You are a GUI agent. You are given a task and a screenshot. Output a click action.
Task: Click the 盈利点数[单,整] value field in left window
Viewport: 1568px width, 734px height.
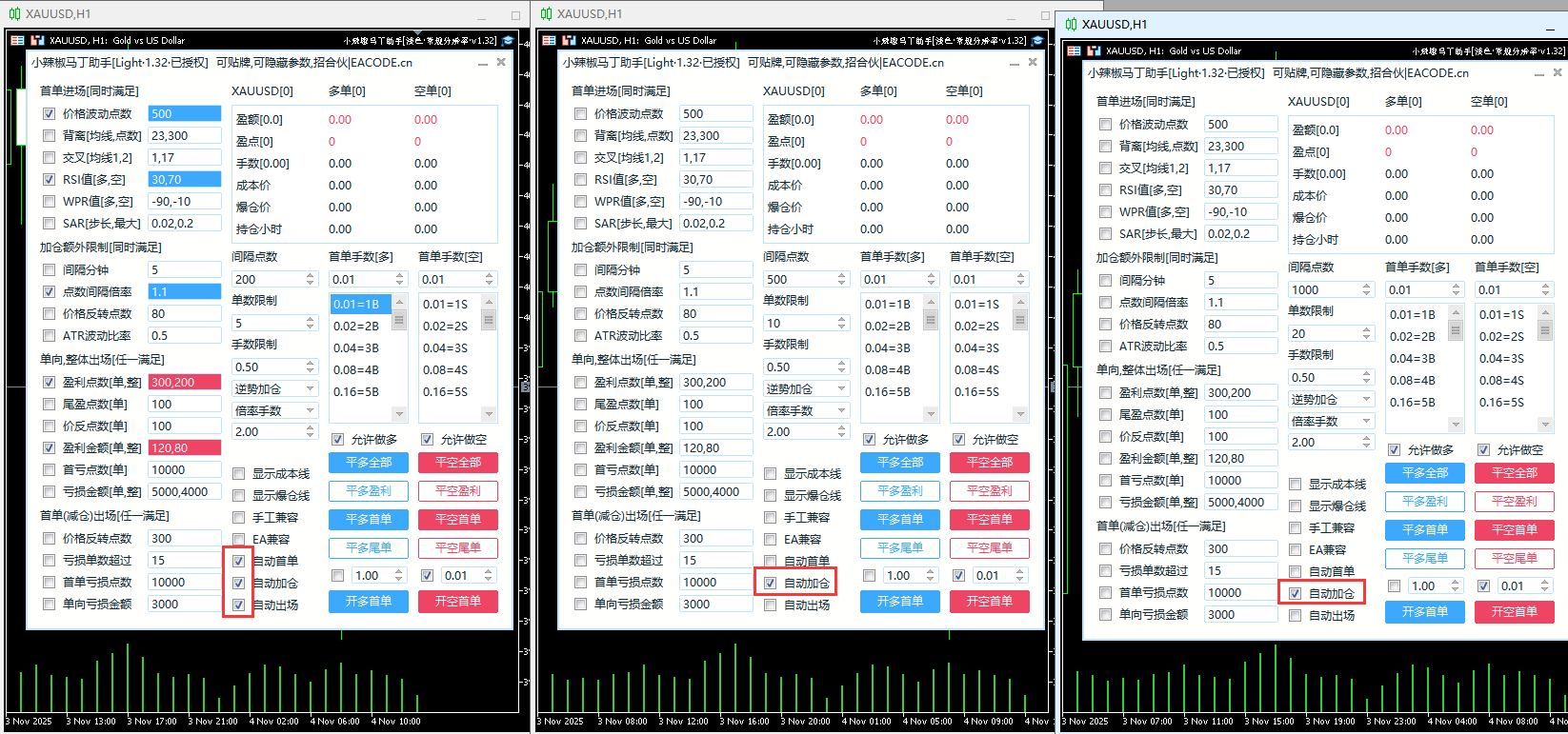click(x=185, y=383)
